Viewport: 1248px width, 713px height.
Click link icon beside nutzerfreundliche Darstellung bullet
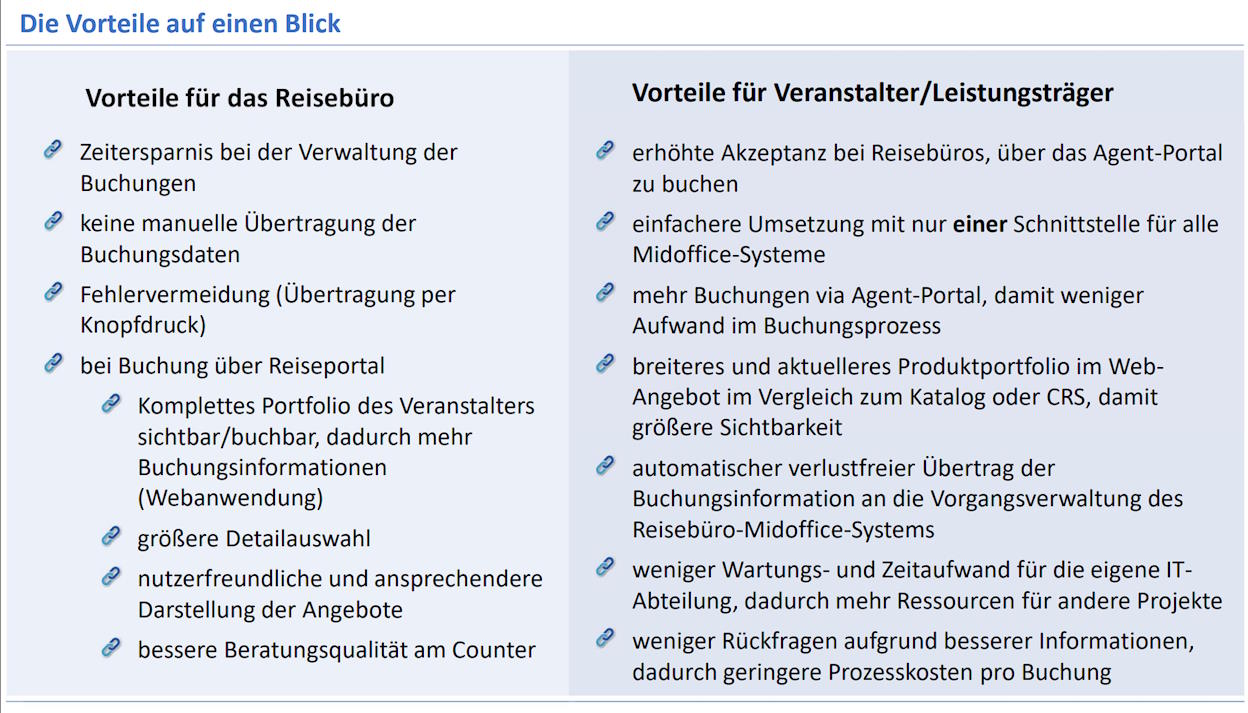111,576
